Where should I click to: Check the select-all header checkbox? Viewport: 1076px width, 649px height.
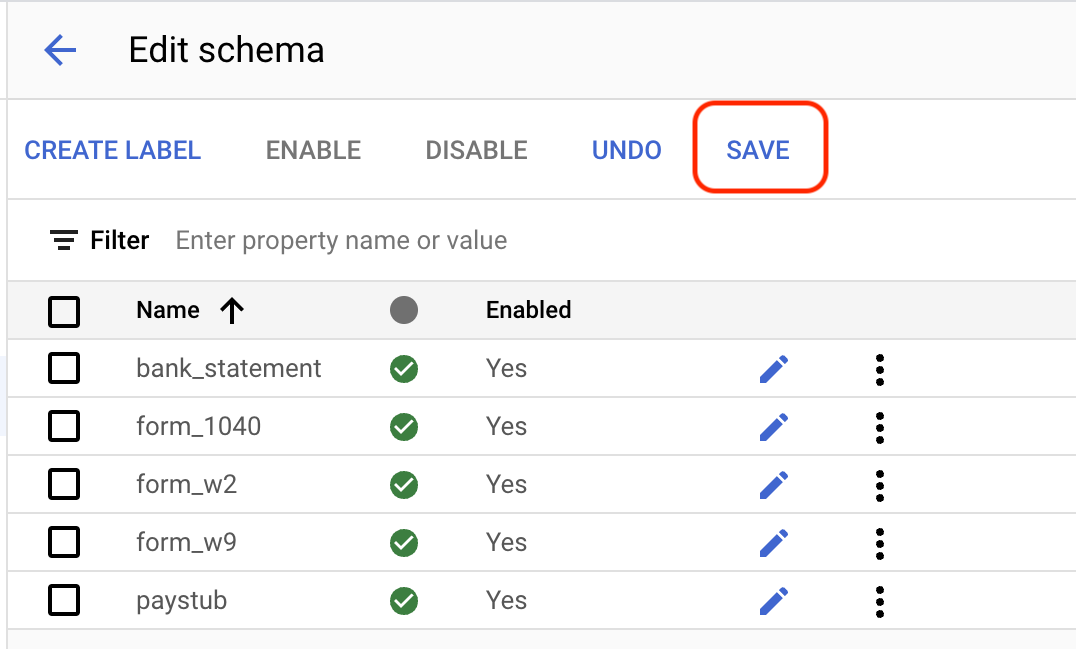click(64, 312)
